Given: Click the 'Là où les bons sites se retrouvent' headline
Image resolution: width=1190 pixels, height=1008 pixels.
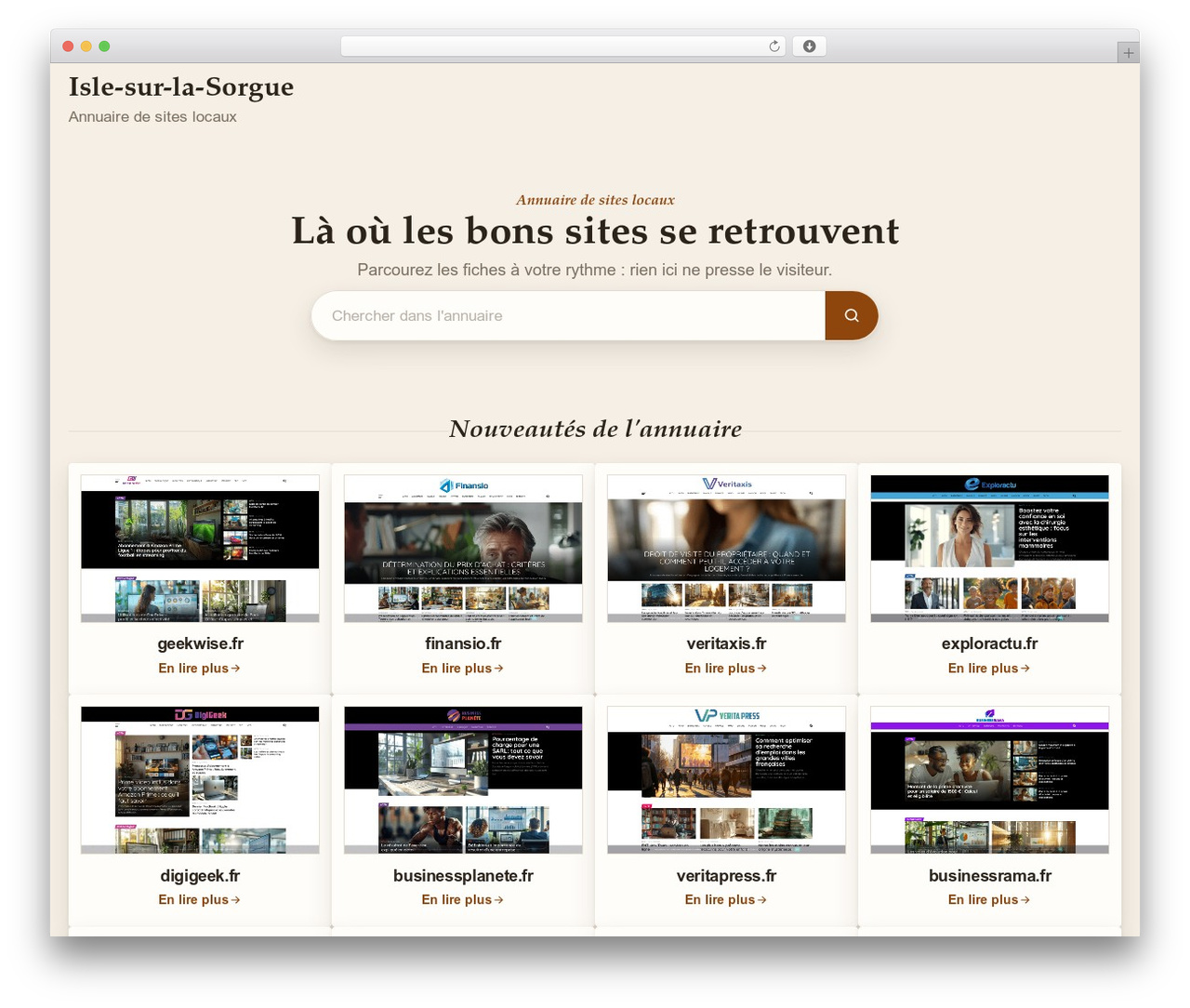Looking at the screenshot, I should click(595, 231).
